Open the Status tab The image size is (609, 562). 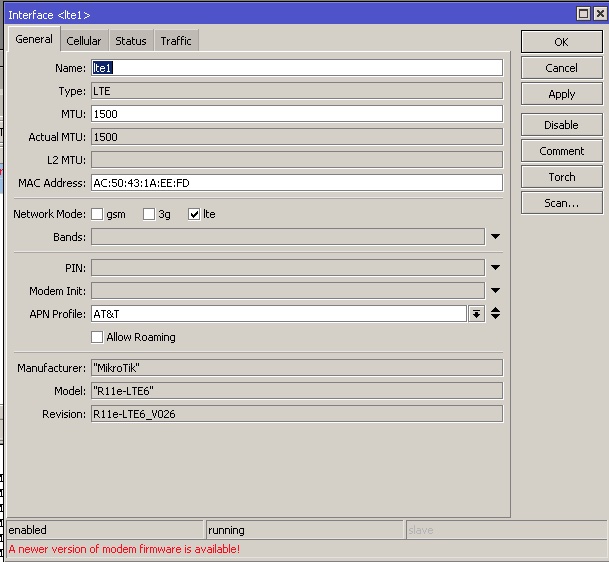131,40
